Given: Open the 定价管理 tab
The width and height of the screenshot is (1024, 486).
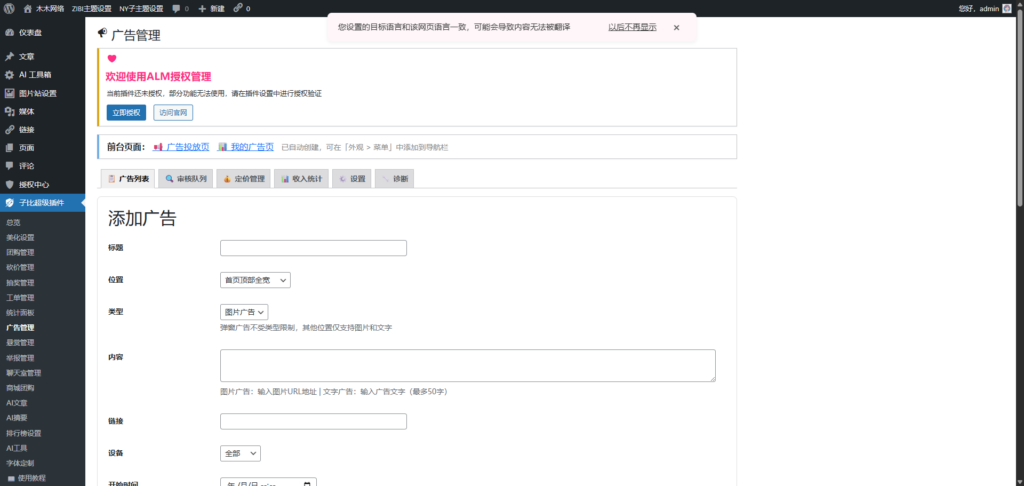Looking at the screenshot, I should tap(243, 179).
